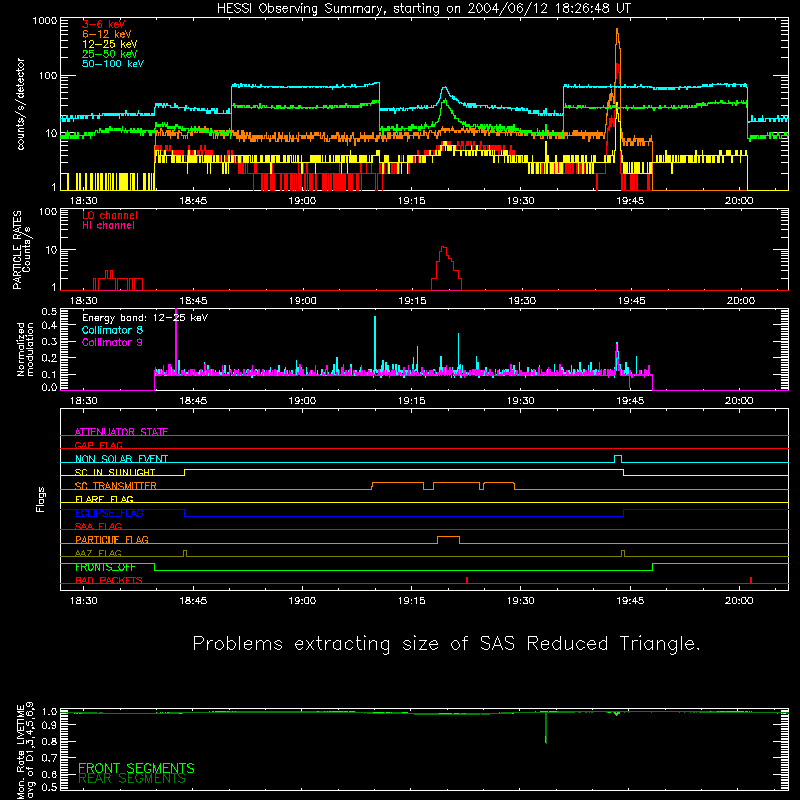Screen dimensions: 800x800
Task: Click the ATTENUATOR STATE flag label
Action: (121, 432)
